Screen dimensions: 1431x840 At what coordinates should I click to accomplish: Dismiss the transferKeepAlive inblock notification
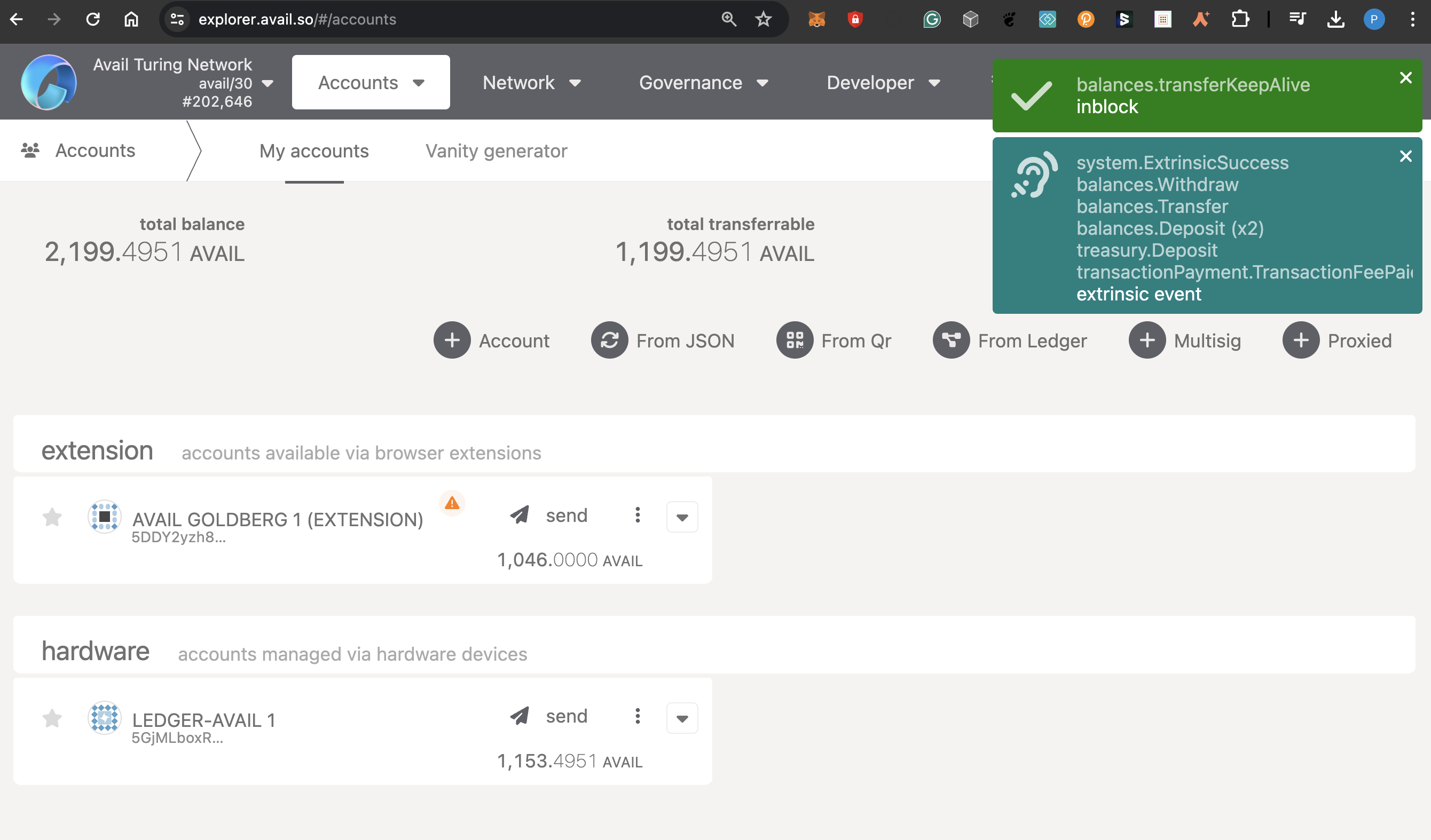coord(1405,78)
